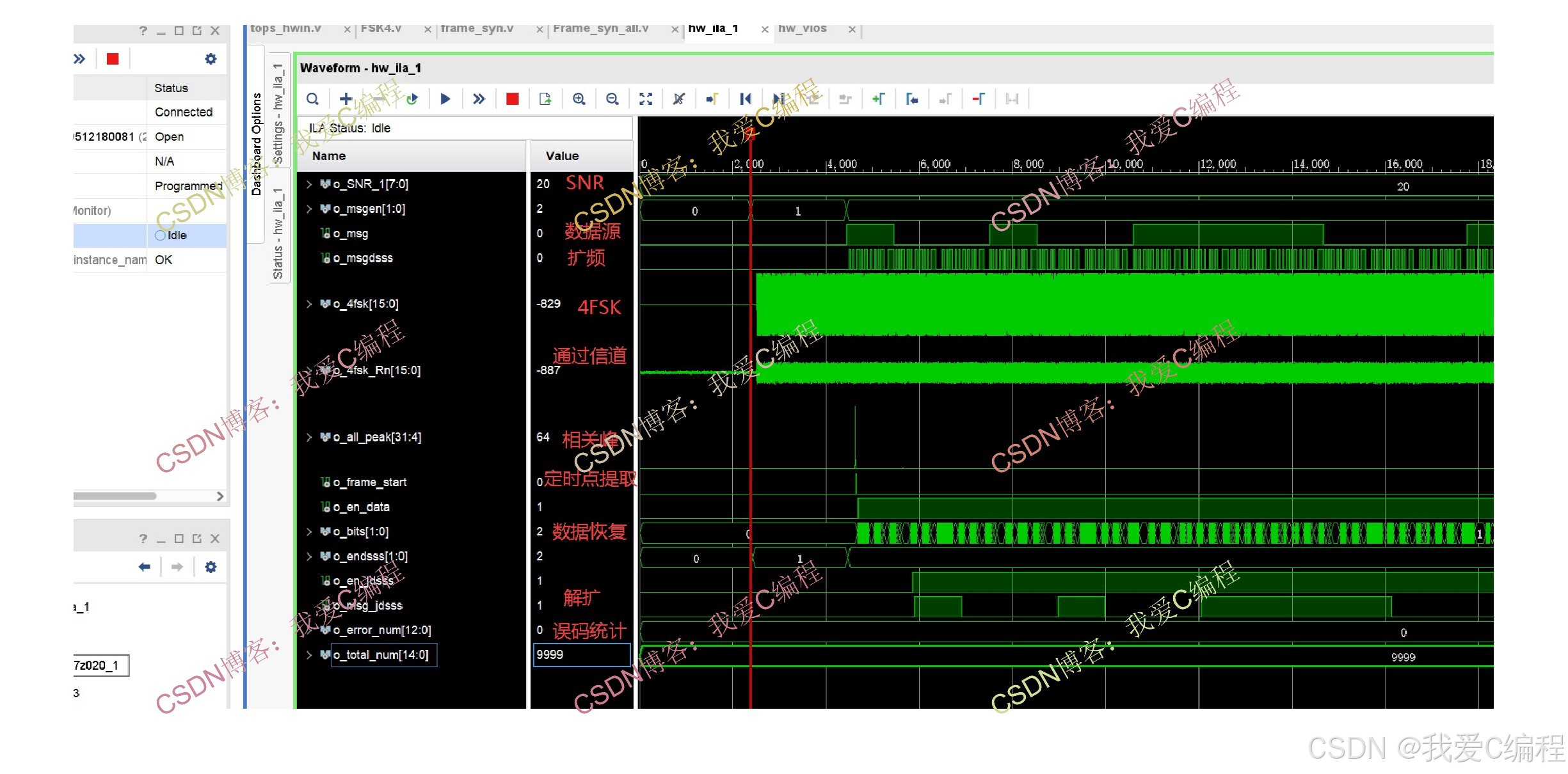Click run trigger immediate double-arrow icon
1568x774 pixels.
pos(479,99)
